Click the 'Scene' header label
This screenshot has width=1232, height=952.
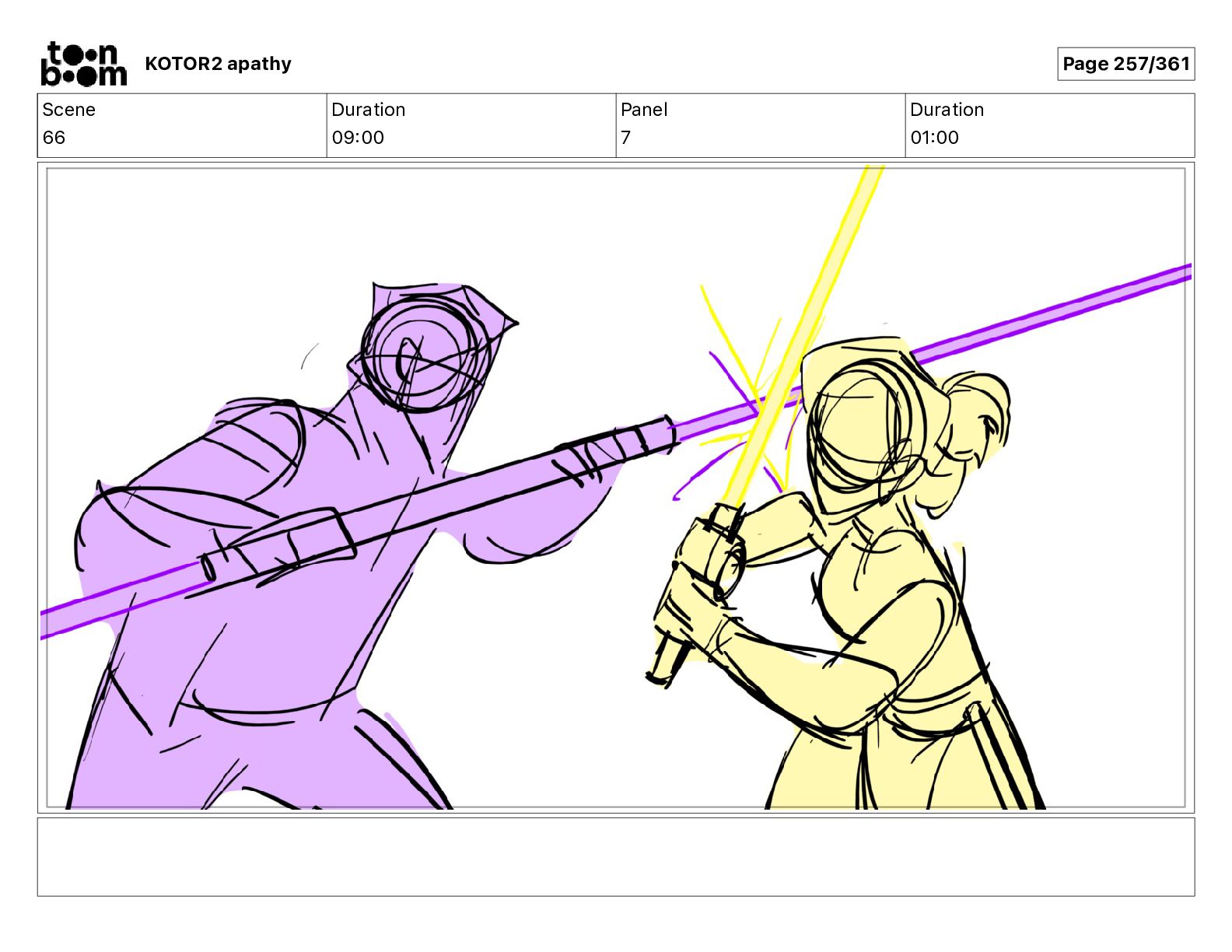tap(69, 110)
